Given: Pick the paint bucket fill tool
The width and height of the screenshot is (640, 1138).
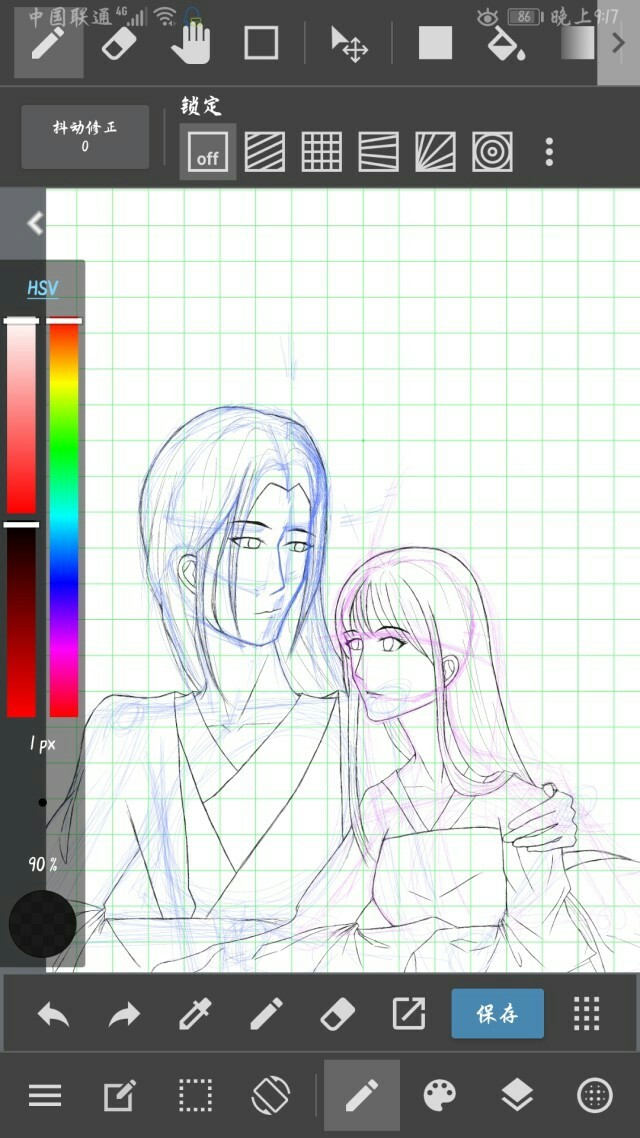Looking at the screenshot, I should tap(506, 43).
